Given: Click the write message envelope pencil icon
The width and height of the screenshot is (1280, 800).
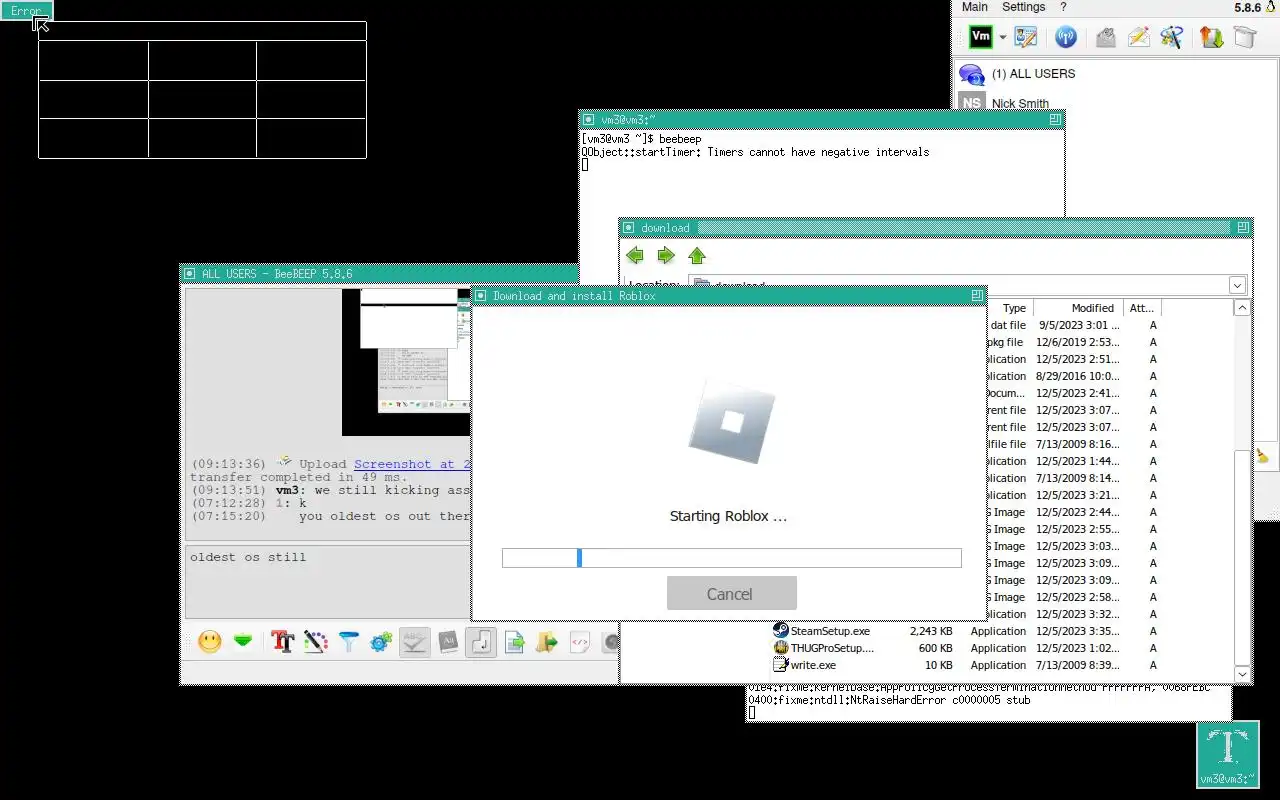Looking at the screenshot, I should (x=1138, y=37).
